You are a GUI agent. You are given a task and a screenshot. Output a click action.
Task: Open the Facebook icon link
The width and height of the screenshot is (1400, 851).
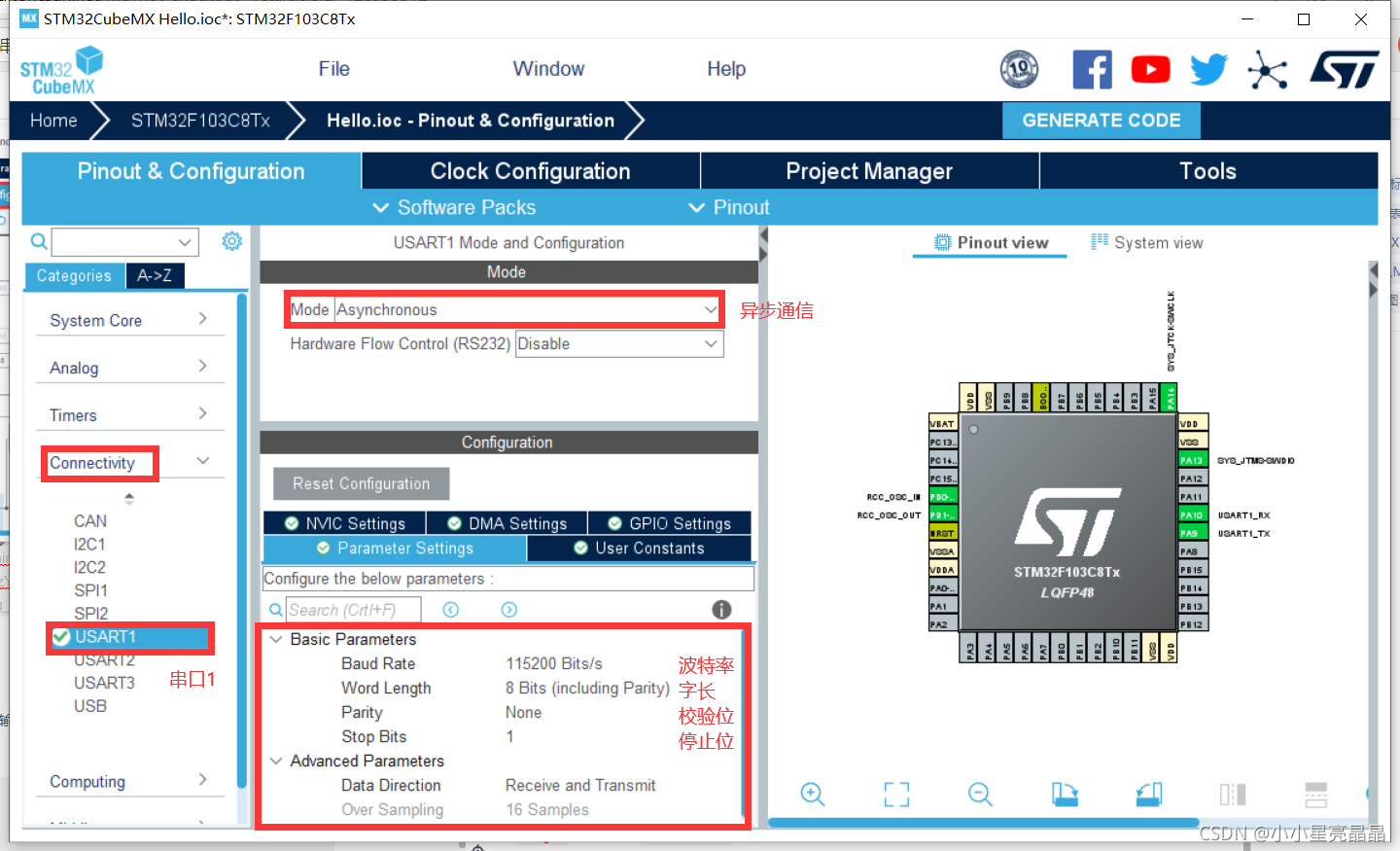click(x=1092, y=69)
